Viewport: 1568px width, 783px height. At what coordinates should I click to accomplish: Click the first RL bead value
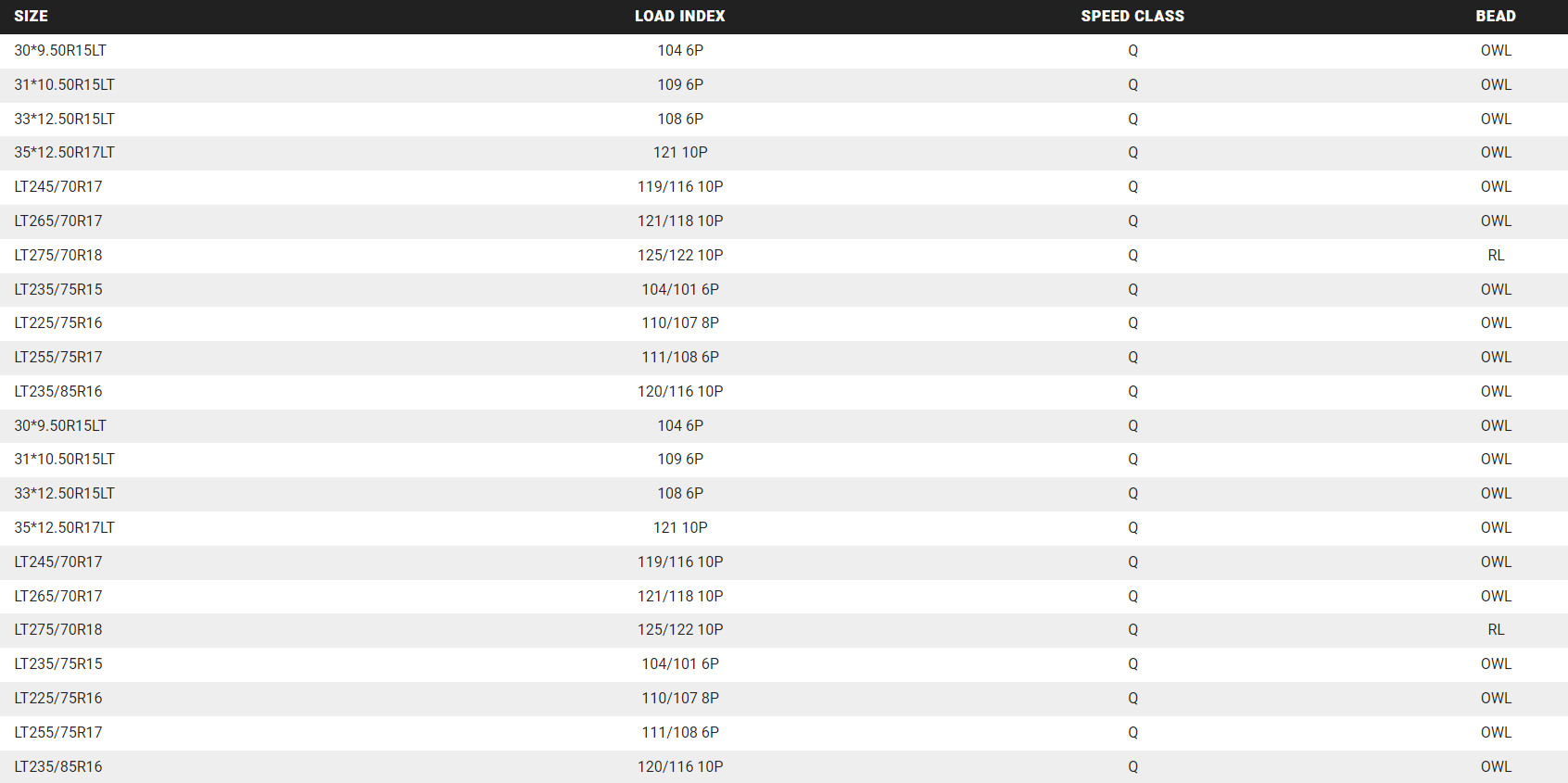click(1496, 255)
